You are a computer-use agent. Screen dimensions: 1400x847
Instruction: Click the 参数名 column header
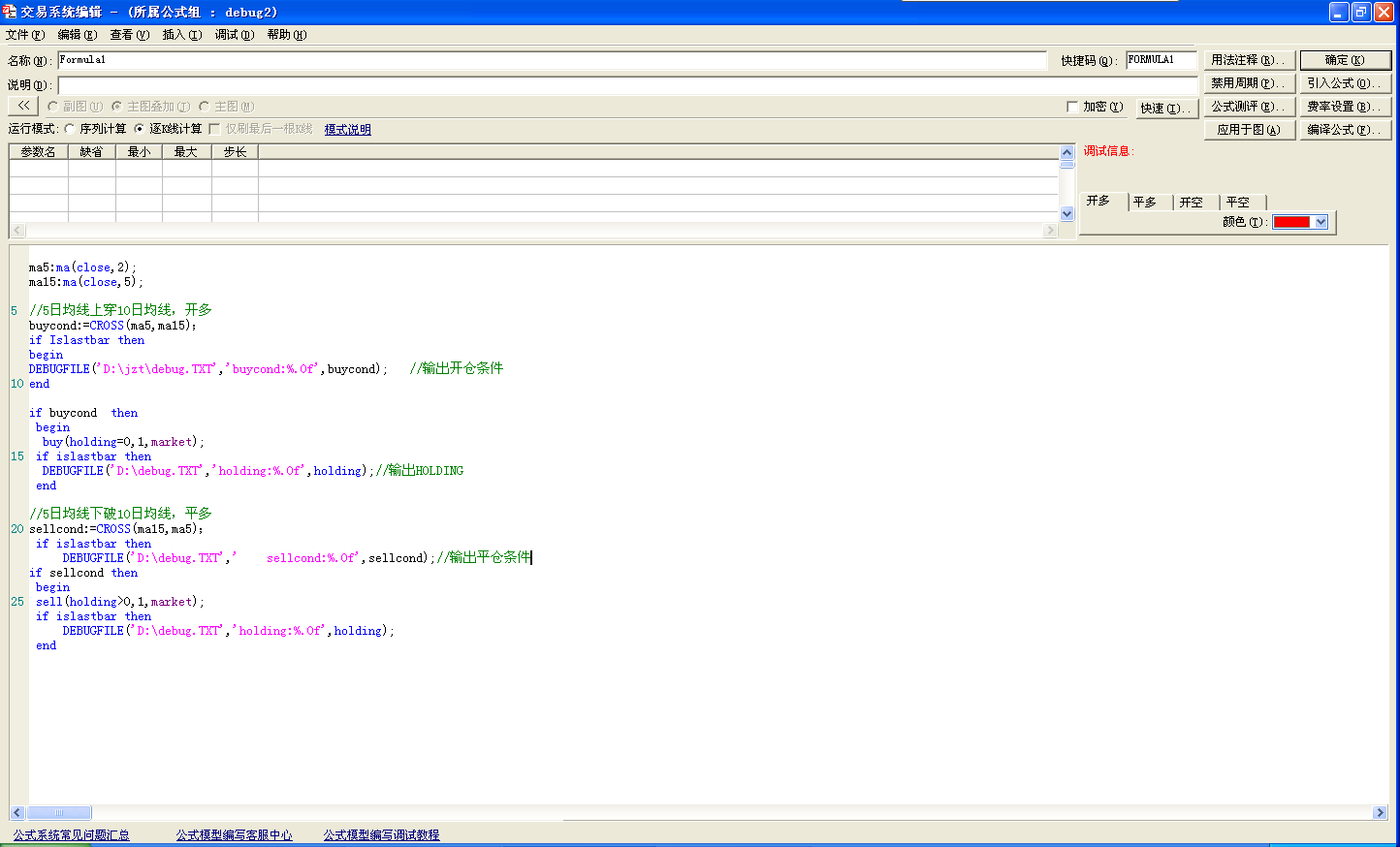[39, 152]
